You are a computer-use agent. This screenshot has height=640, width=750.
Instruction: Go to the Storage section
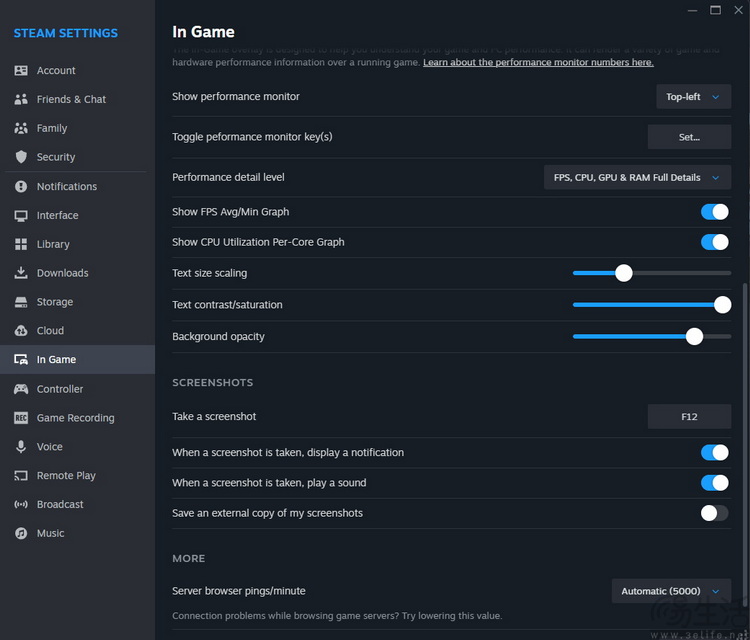tap(77, 302)
